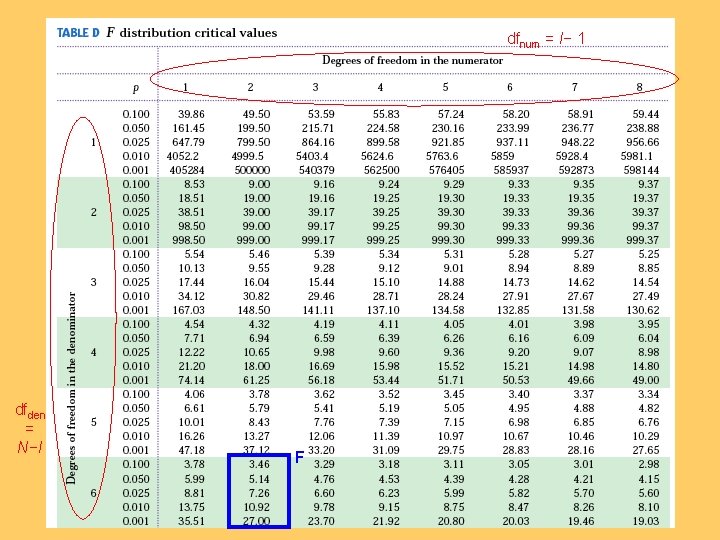720x540 pixels.
Task: Click the table value 998.50
Action: [x=189, y=240]
